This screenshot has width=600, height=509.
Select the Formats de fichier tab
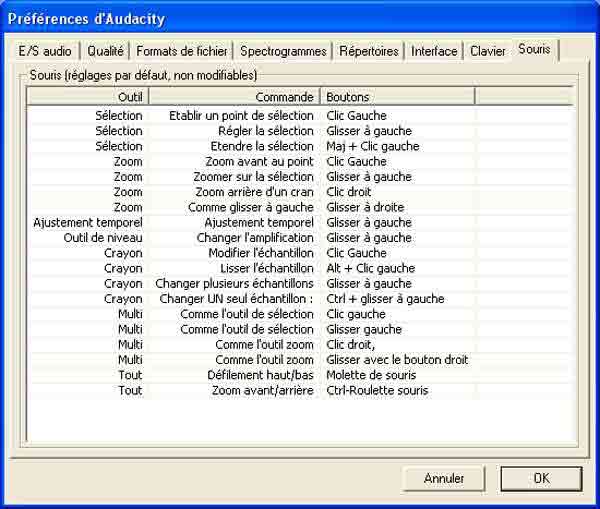181,51
